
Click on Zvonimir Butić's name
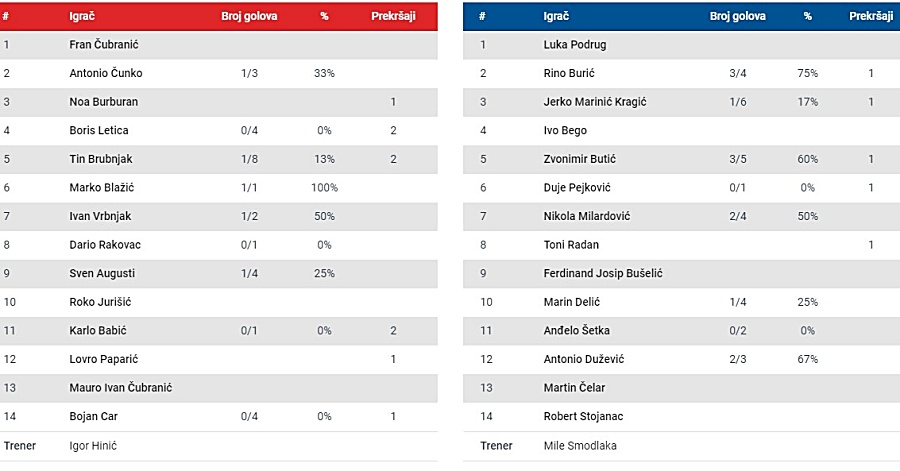[x=580, y=159]
